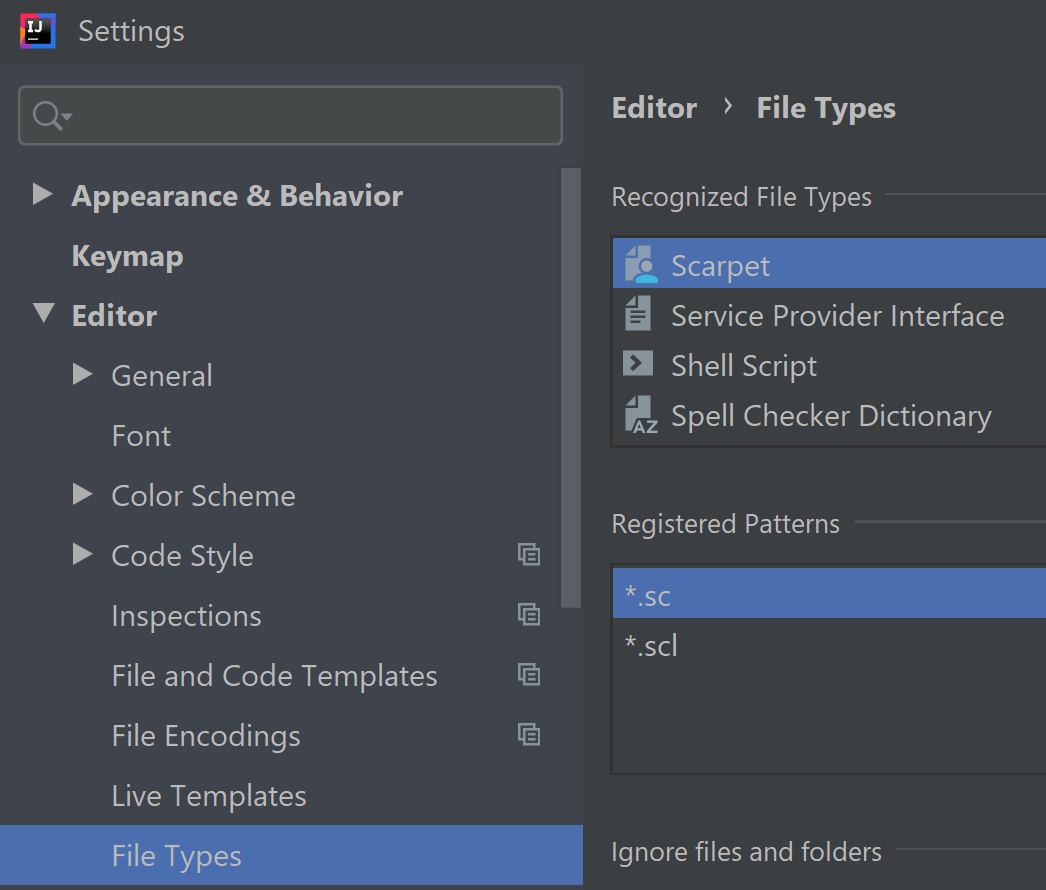Click the Settings window title
This screenshot has width=1046, height=890.
(131, 31)
